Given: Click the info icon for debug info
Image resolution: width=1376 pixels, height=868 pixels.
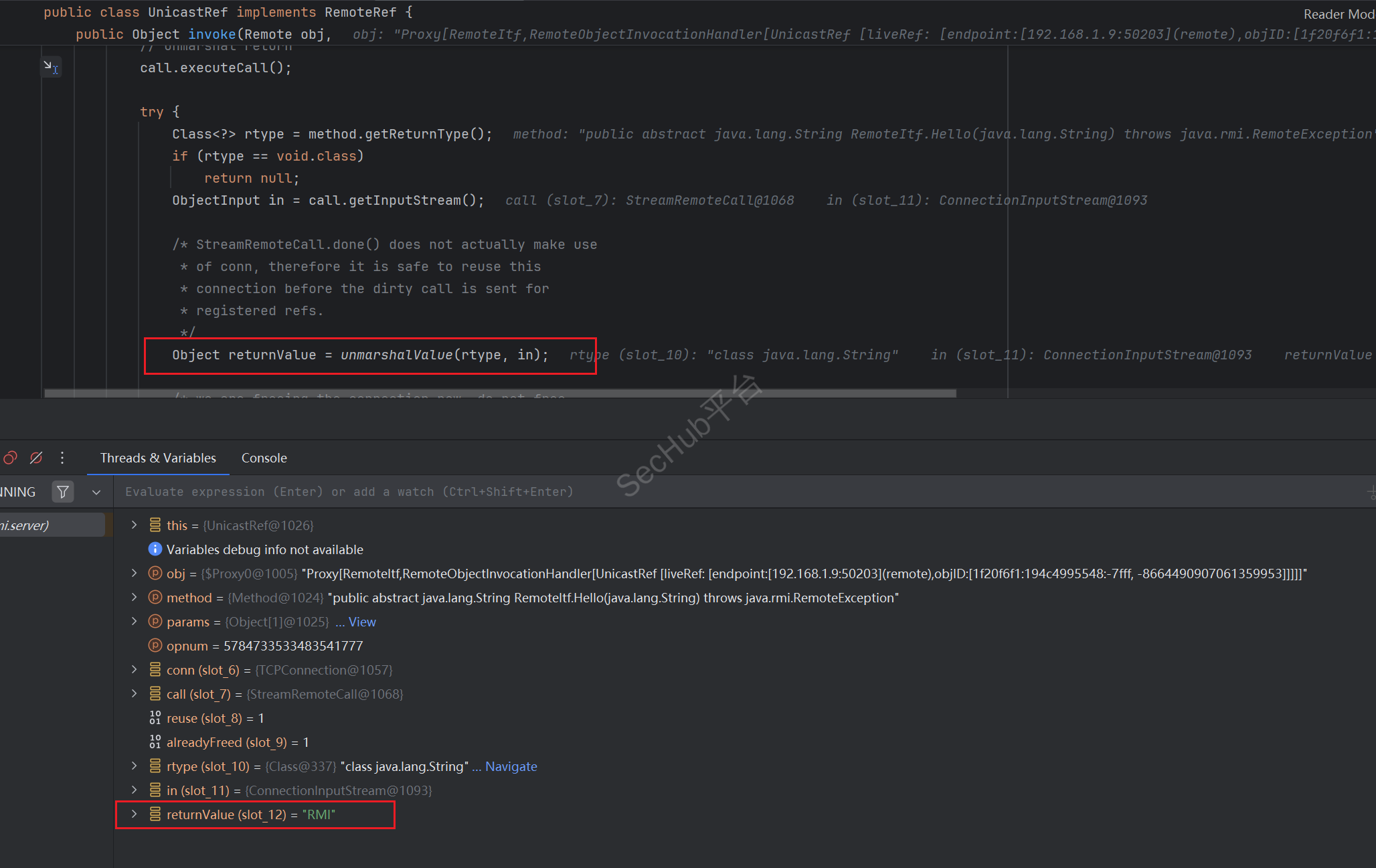Looking at the screenshot, I should pyautogui.click(x=155, y=549).
